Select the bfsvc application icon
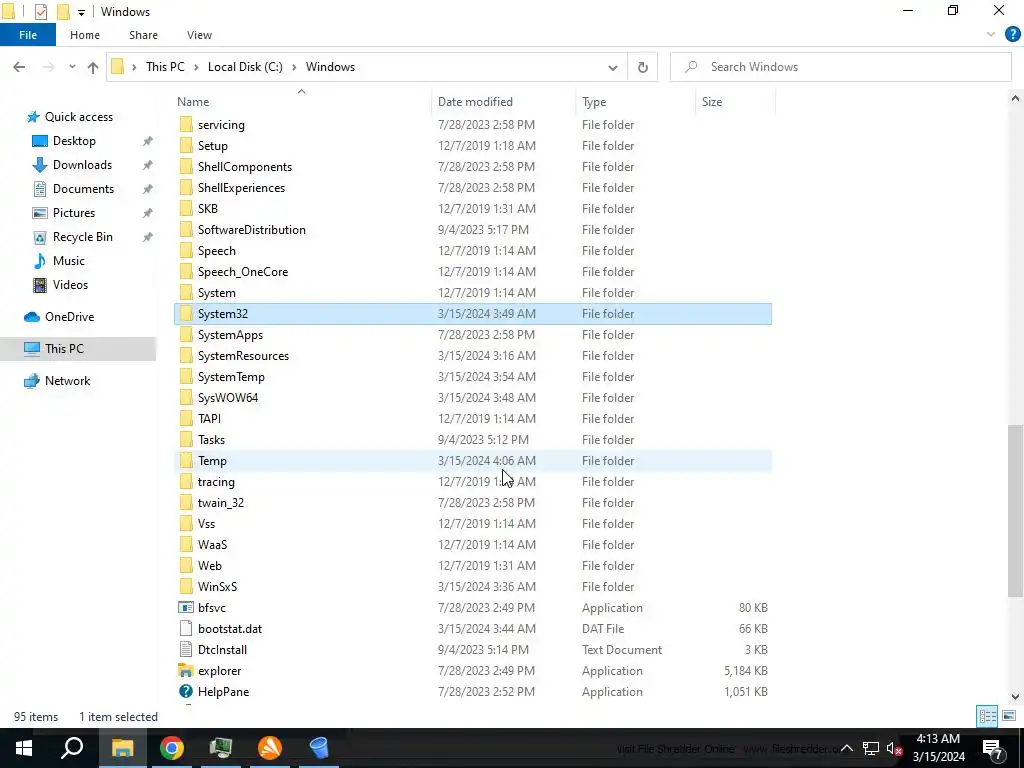Image resolution: width=1024 pixels, height=768 pixels. 186,608
